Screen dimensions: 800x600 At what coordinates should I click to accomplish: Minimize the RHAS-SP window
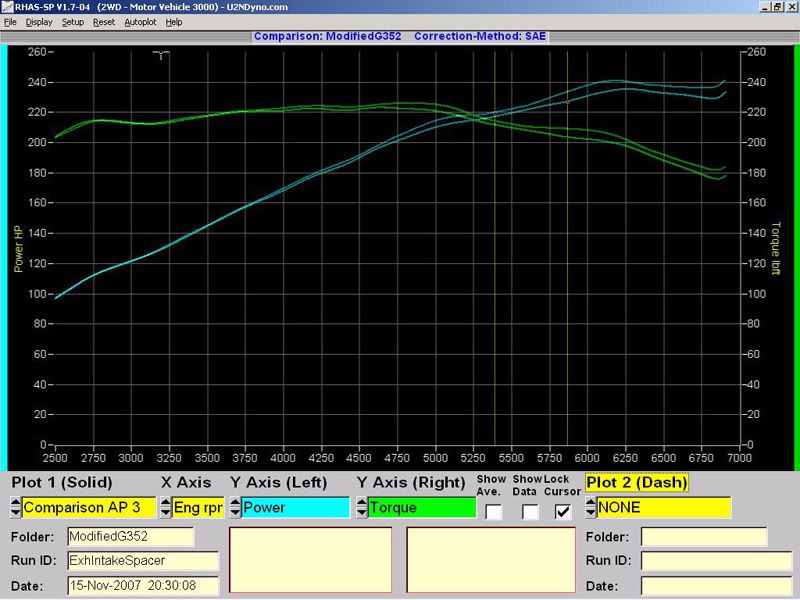point(765,6)
